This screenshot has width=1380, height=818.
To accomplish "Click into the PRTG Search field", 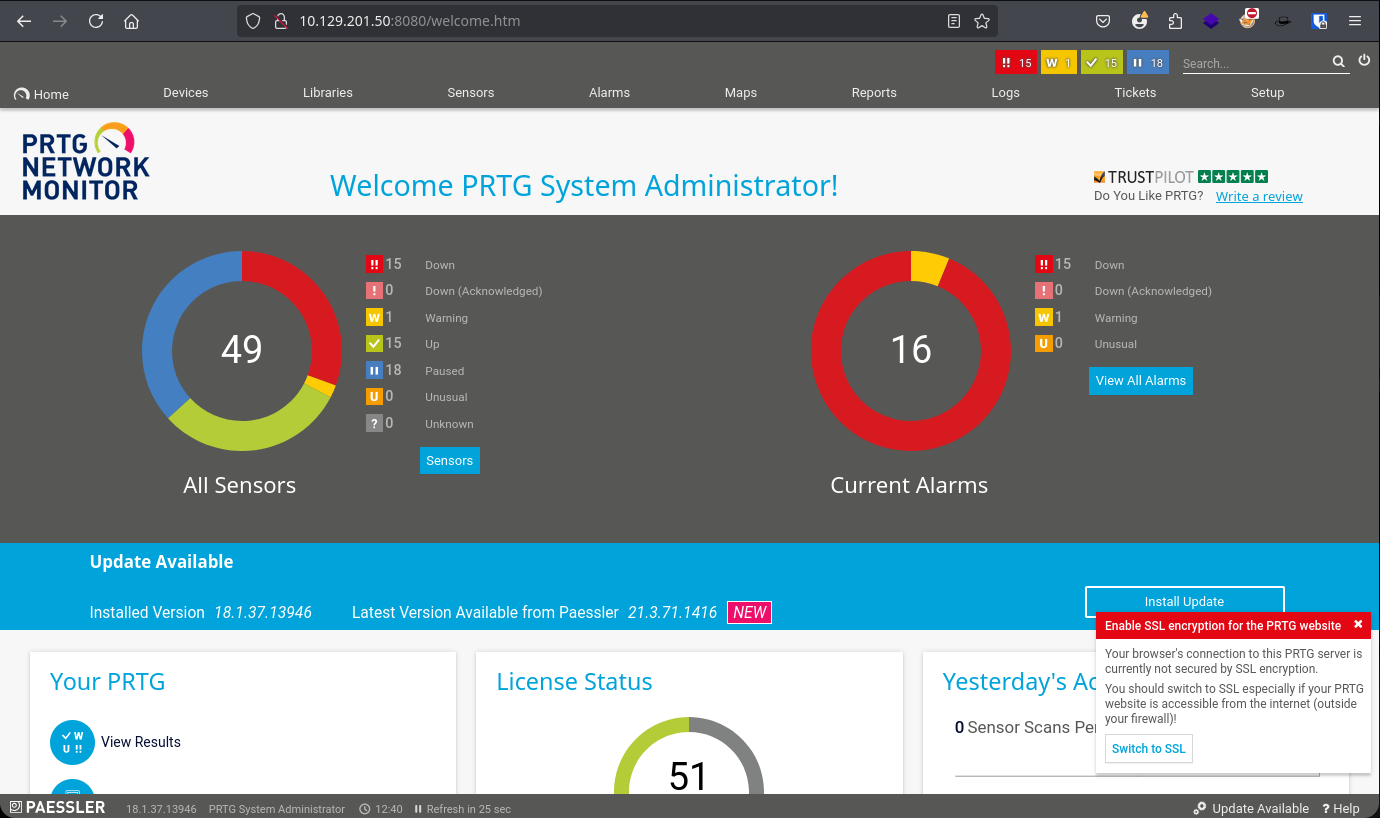I will pos(1254,63).
